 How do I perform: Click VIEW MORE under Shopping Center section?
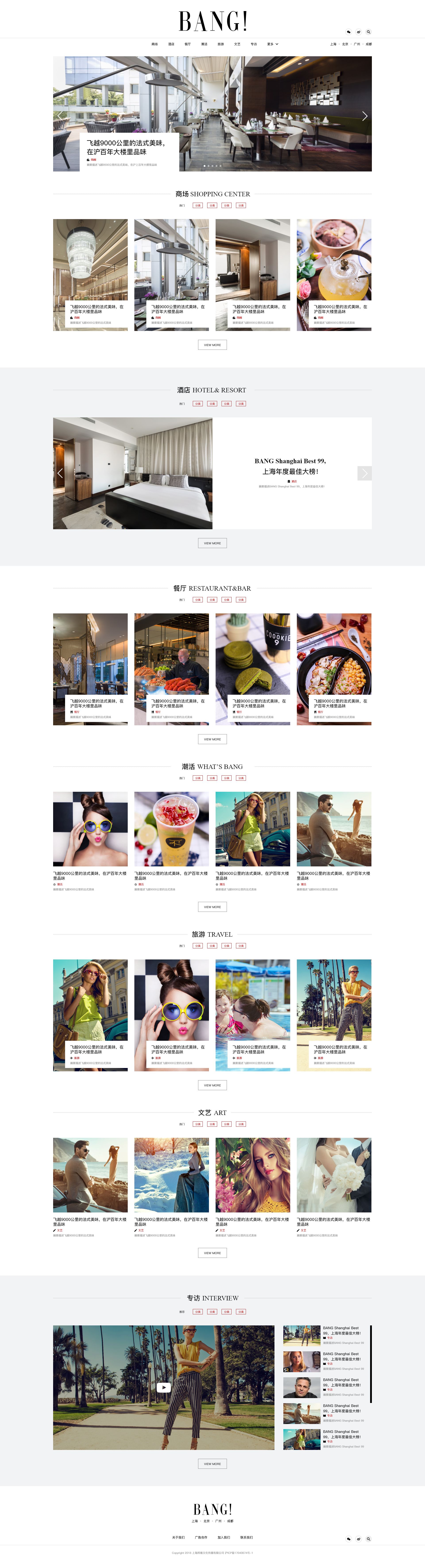pyautogui.click(x=212, y=344)
